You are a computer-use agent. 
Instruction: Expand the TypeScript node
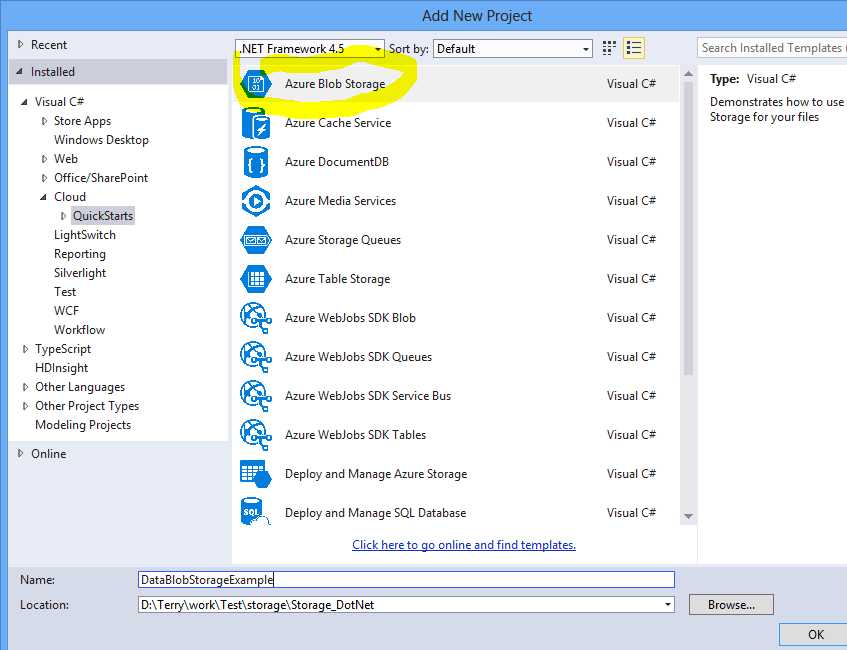point(25,349)
